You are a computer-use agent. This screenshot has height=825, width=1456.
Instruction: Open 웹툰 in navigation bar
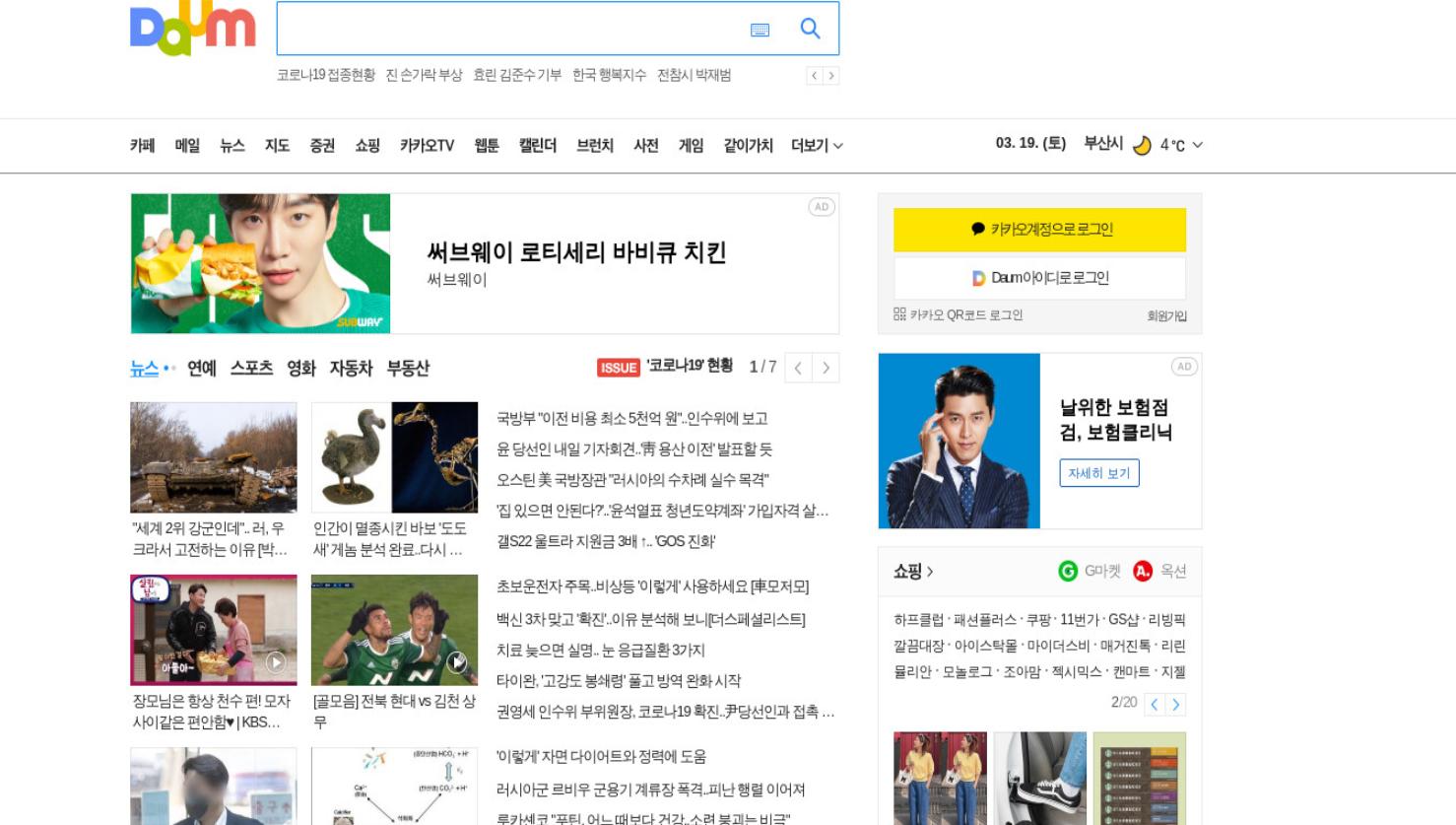point(487,146)
